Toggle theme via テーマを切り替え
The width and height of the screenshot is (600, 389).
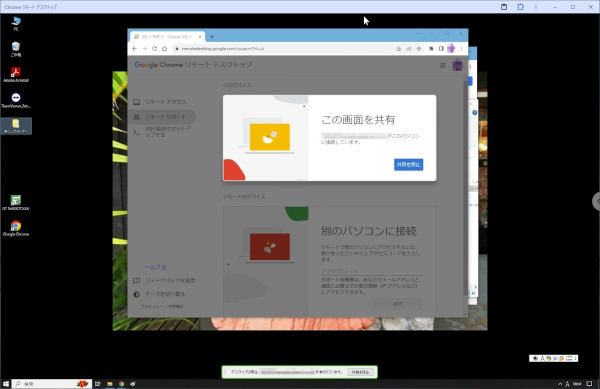[x=160, y=294]
